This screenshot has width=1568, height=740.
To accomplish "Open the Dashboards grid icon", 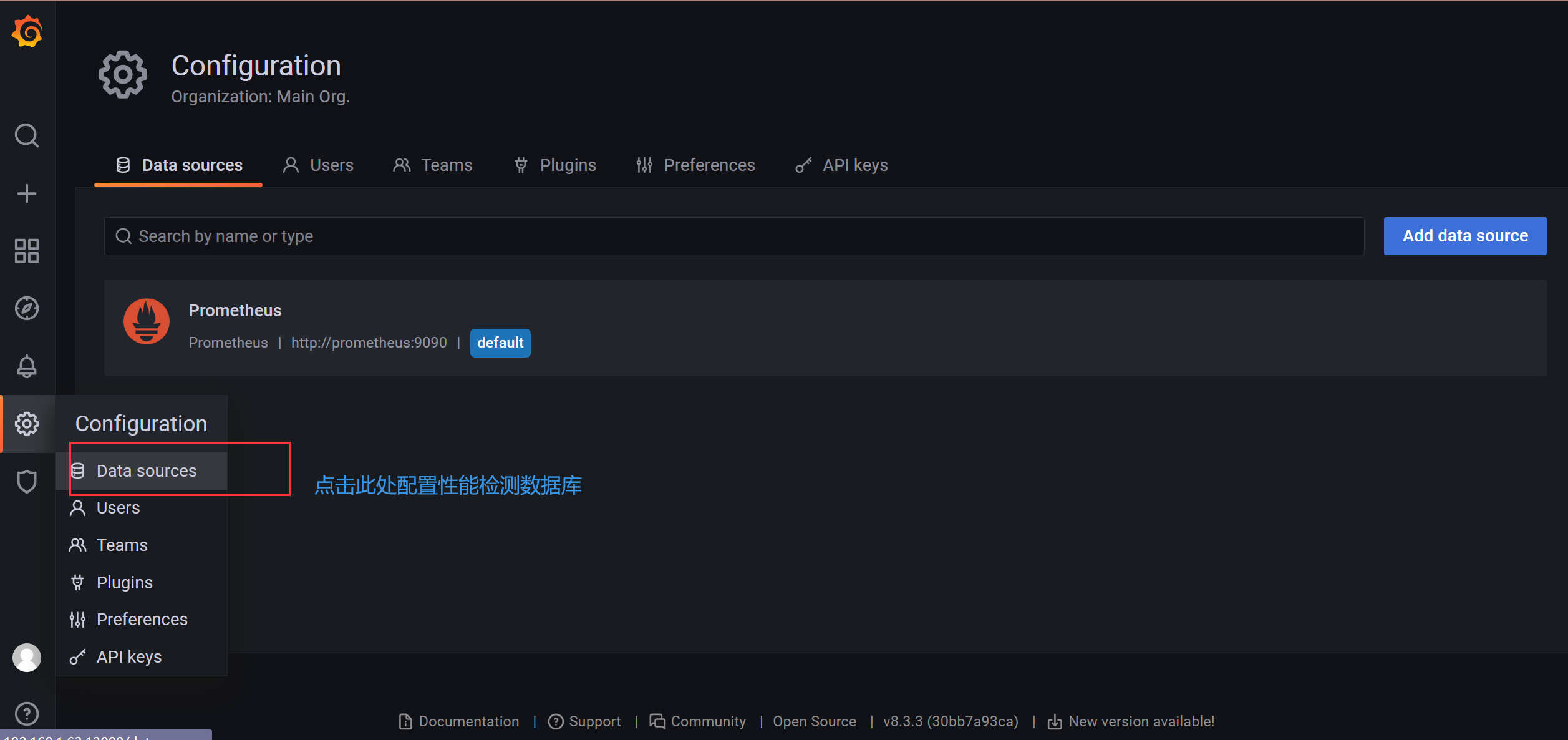I will [27, 251].
